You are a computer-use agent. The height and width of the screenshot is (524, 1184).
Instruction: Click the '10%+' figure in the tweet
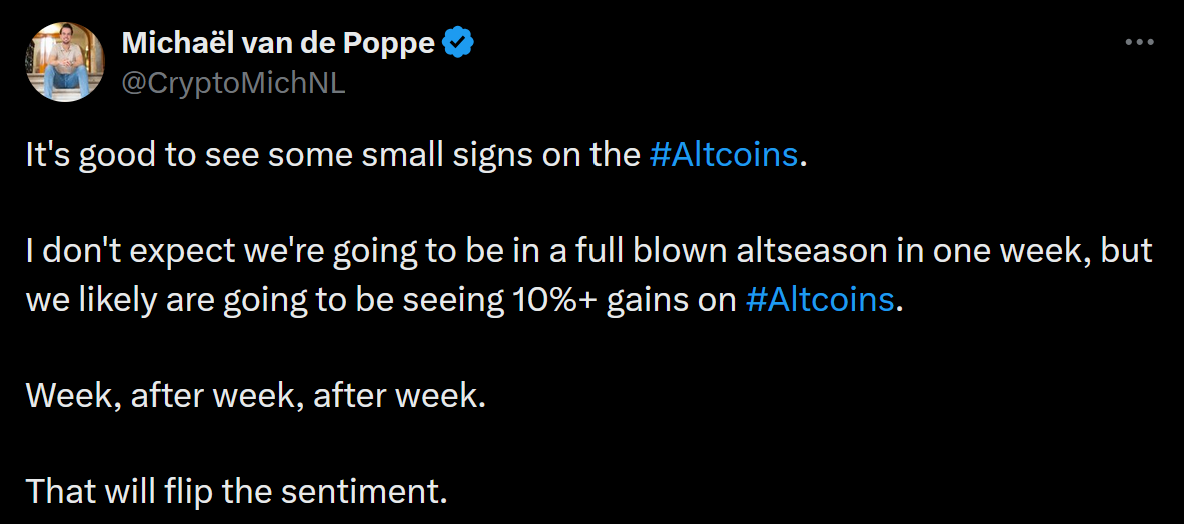point(542,301)
